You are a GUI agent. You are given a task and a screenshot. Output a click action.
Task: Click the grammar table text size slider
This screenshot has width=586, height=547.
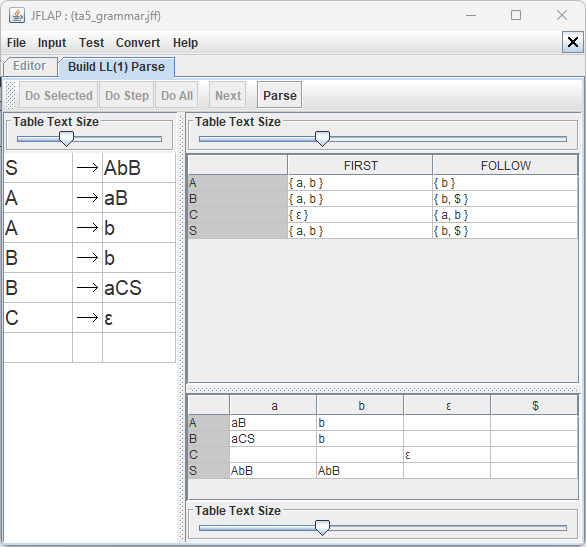pos(89,139)
